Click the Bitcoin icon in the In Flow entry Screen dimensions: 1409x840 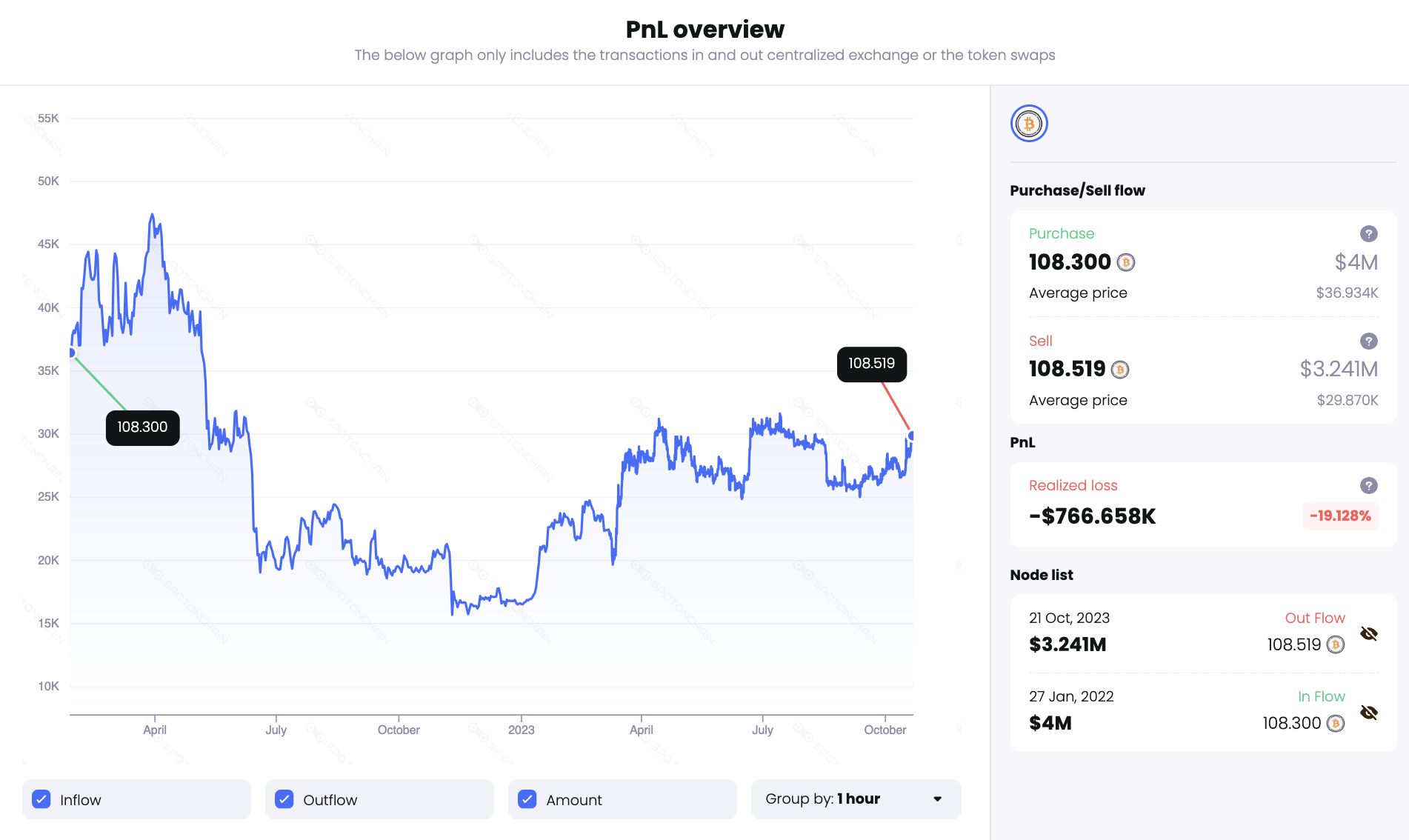(x=1335, y=723)
